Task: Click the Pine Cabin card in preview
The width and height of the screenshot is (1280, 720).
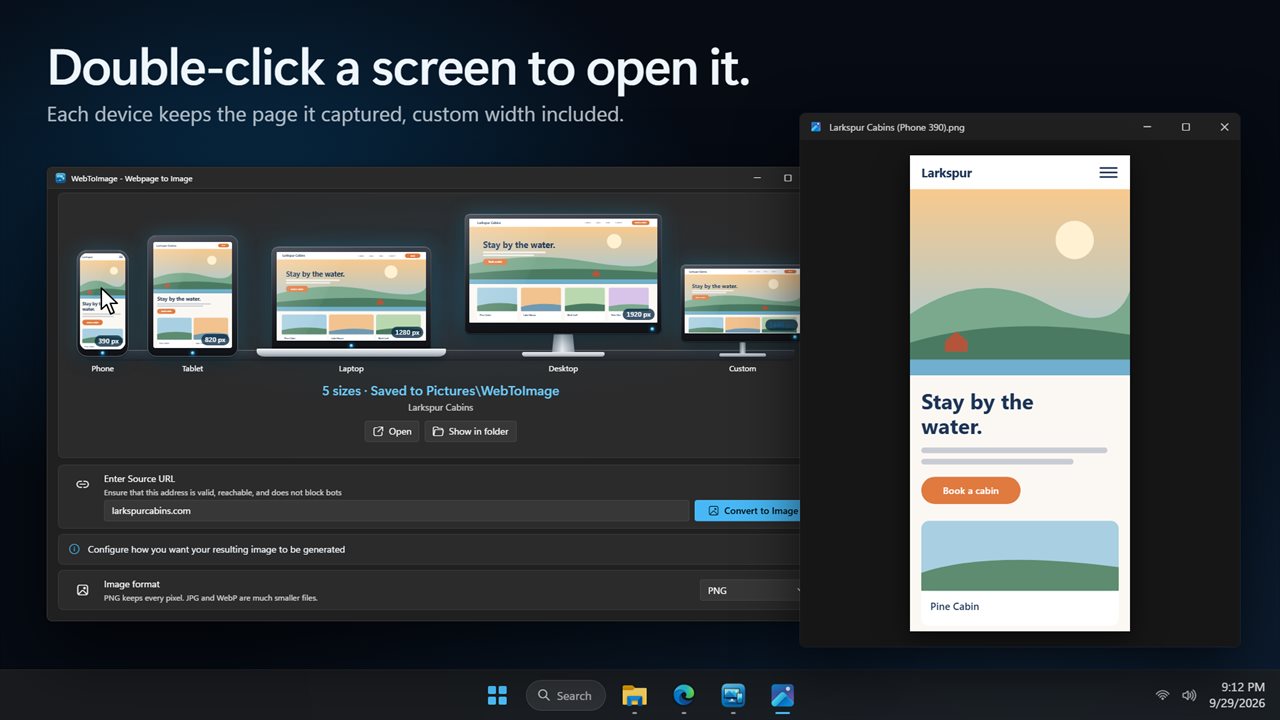Action: click(1019, 573)
